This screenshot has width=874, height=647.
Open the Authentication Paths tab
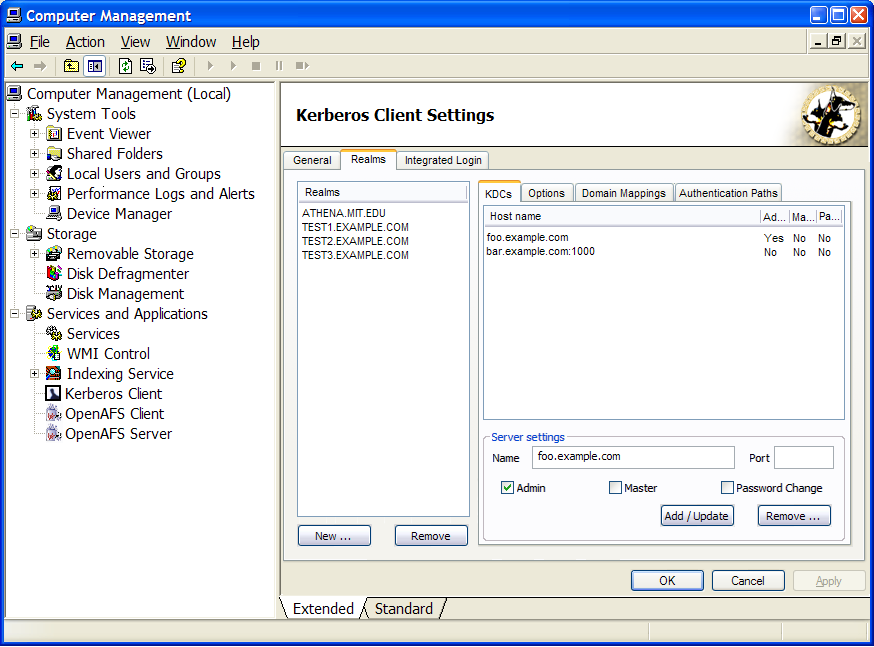(728, 193)
